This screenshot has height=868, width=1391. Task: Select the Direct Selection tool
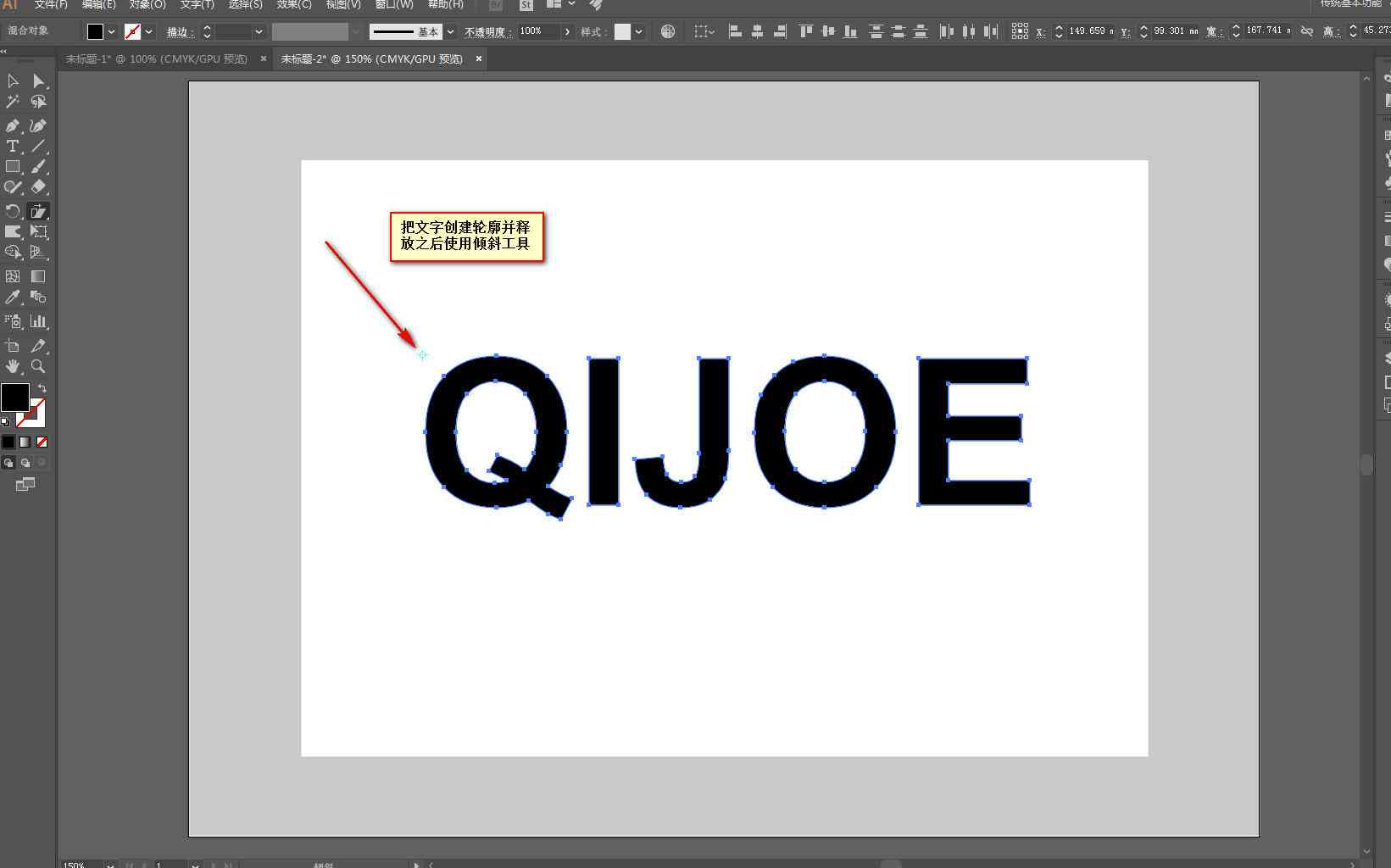38,81
